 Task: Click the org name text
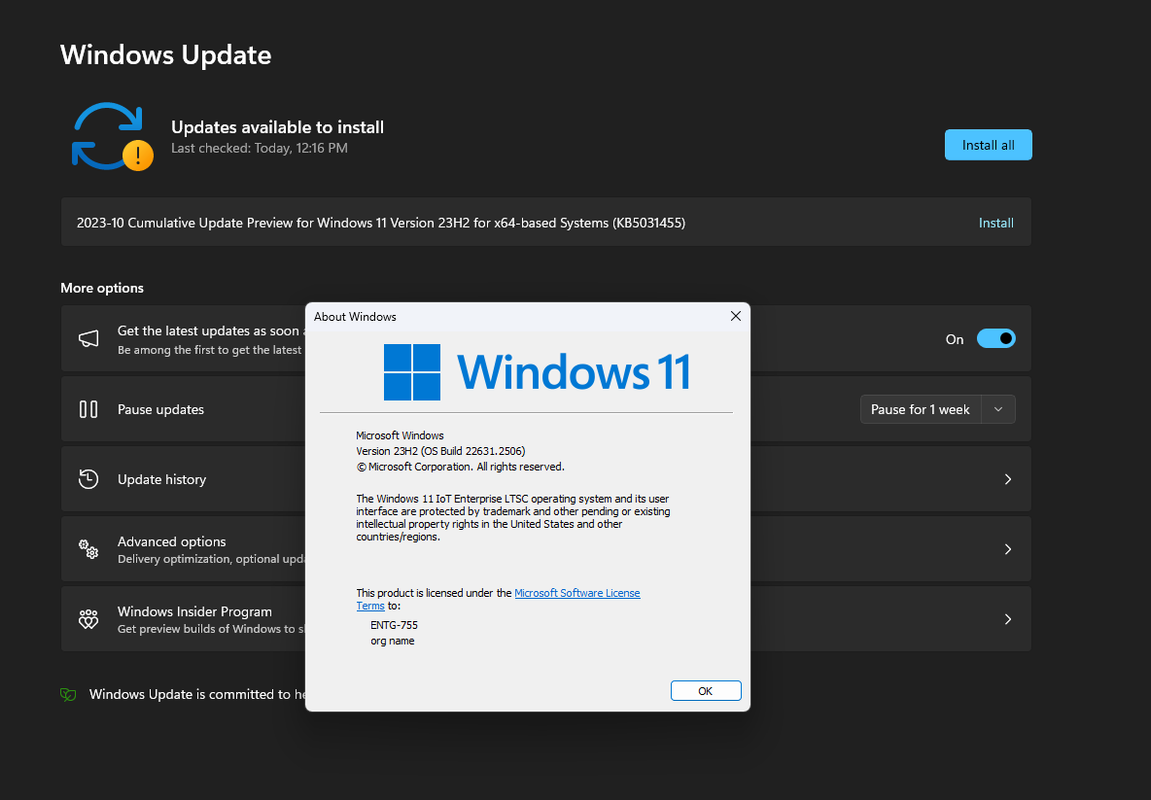(392, 641)
